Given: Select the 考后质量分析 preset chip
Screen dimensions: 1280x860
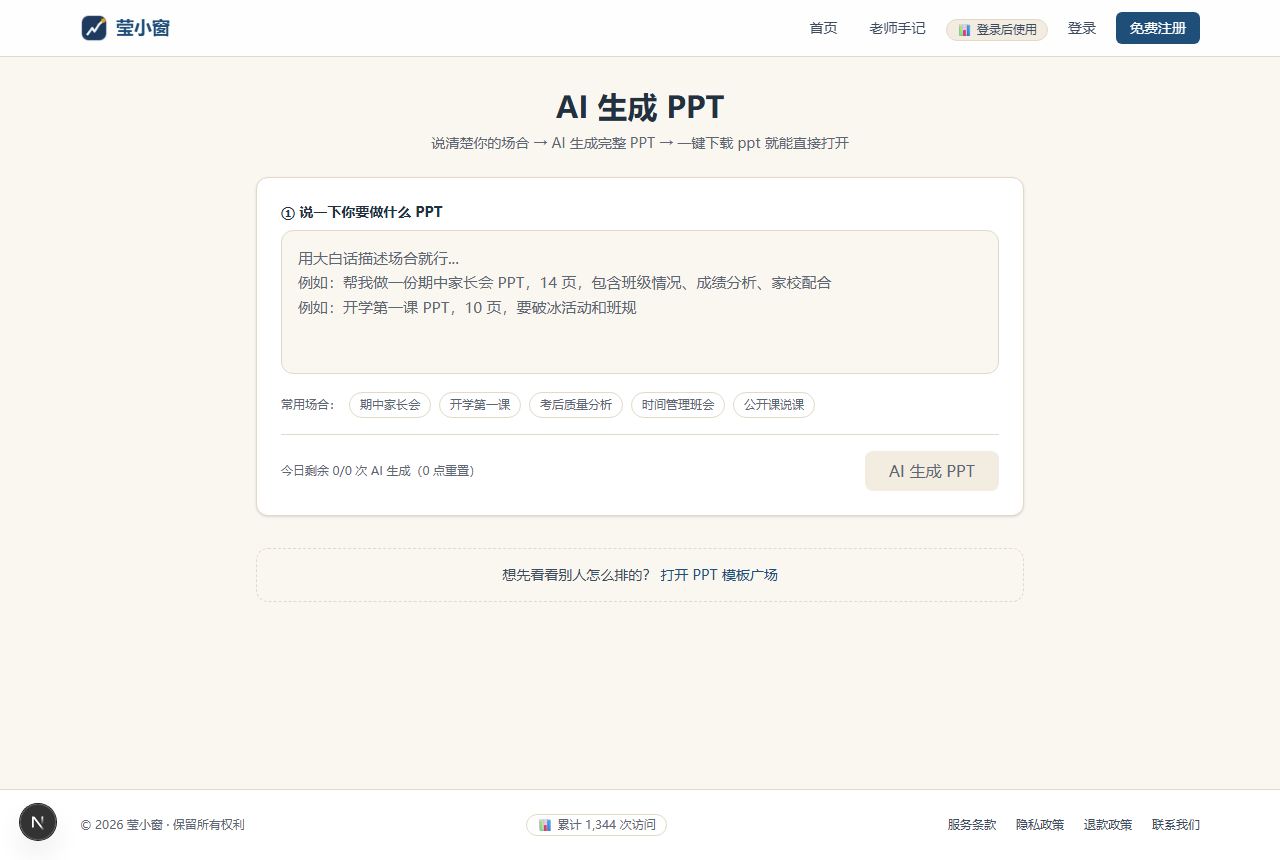Looking at the screenshot, I should click(x=576, y=405).
